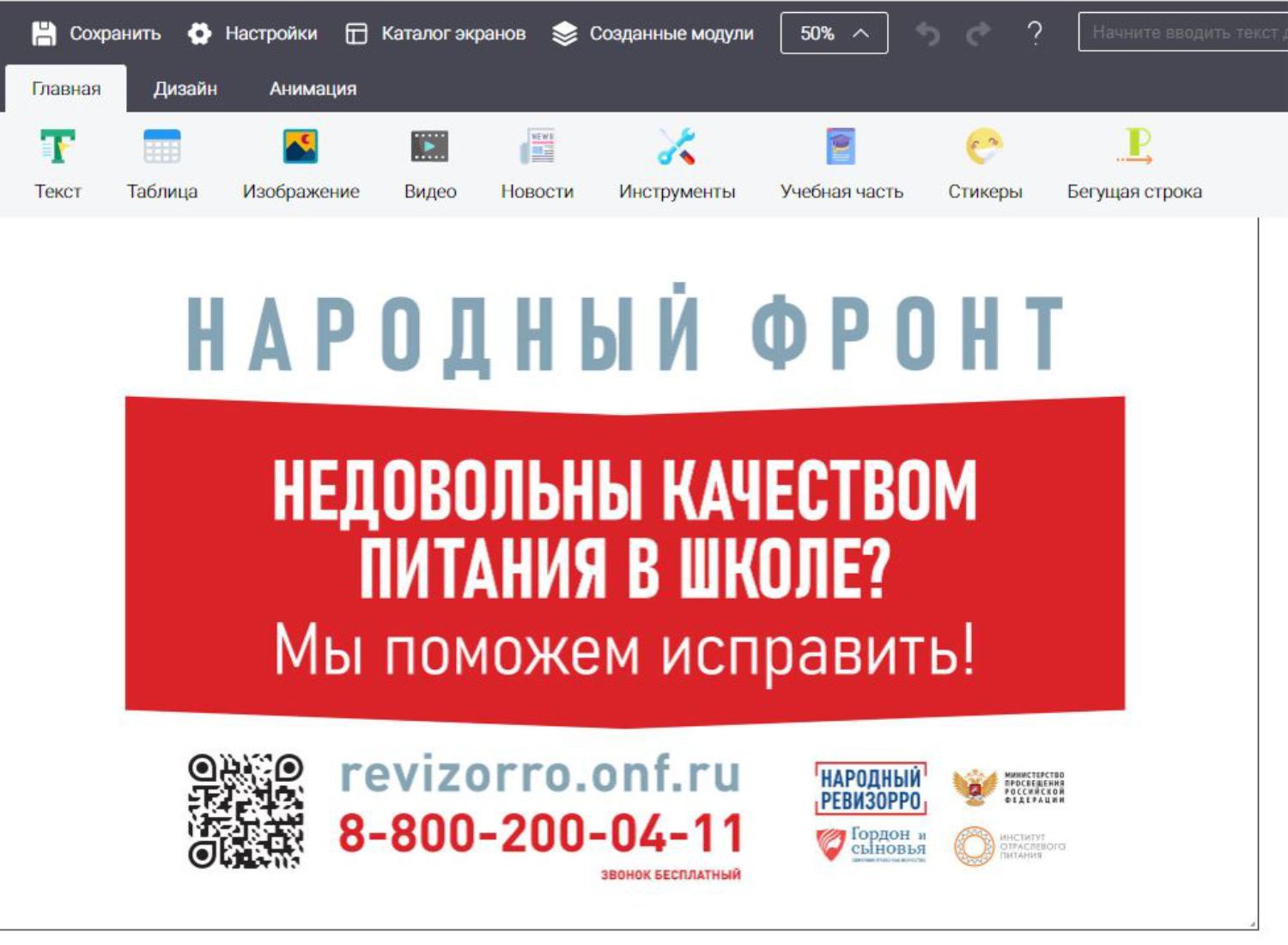Screen dimensions: 1288x945
Task: Insert a Текст module
Action: [58, 163]
